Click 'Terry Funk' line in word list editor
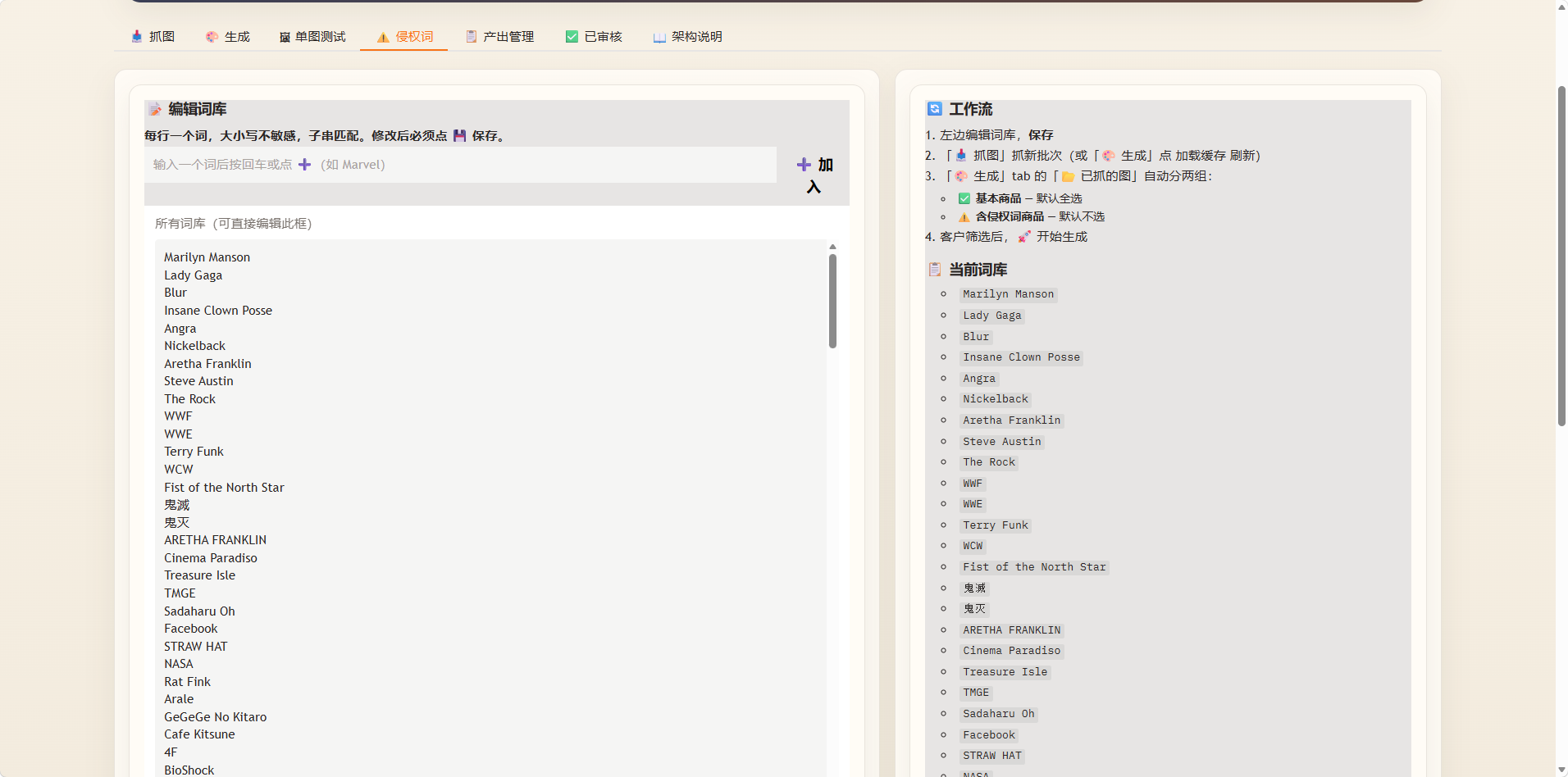 pyautogui.click(x=194, y=452)
